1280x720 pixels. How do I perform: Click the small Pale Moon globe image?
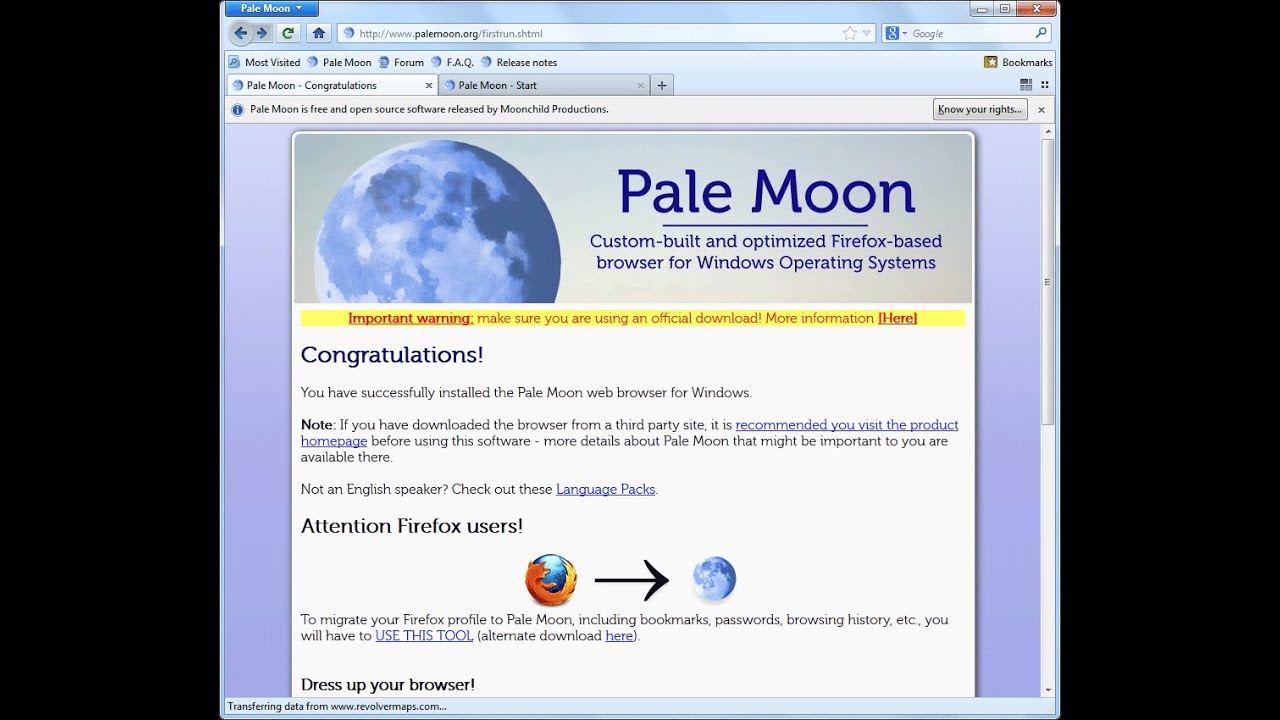click(714, 579)
